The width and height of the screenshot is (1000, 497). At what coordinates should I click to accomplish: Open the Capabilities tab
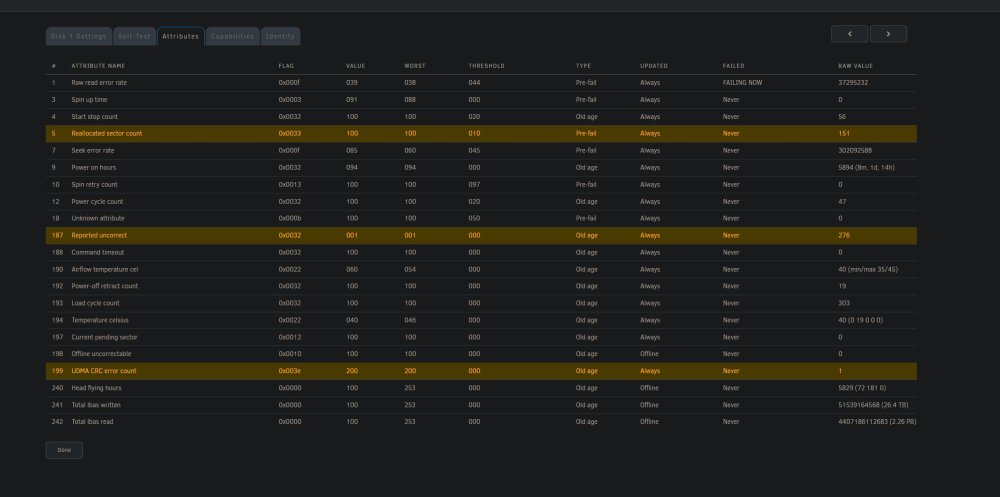point(232,36)
